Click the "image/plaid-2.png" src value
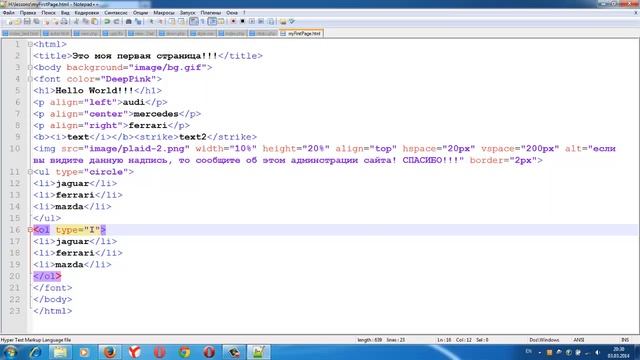 (137, 149)
